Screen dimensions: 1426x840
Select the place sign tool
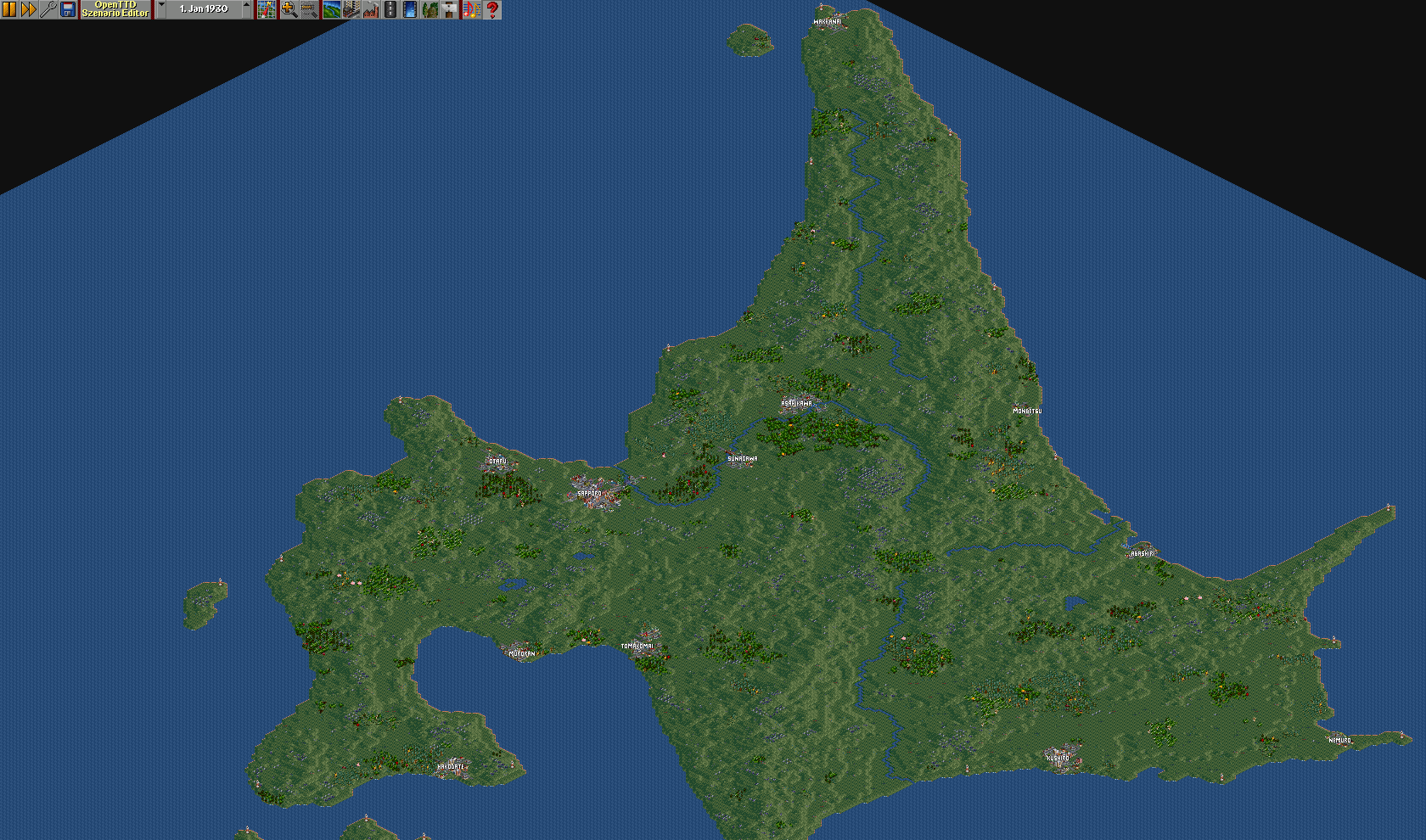click(x=450, y=9)
